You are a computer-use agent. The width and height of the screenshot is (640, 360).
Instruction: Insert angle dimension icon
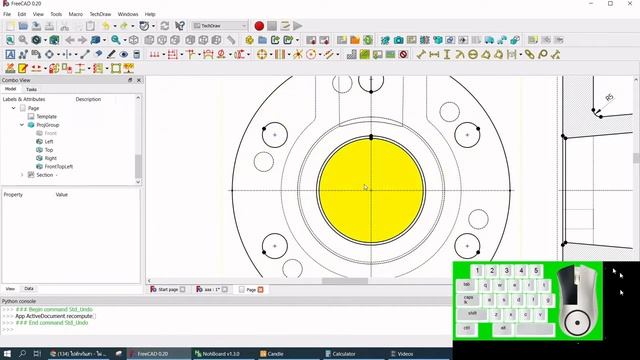(x=486, y=54)
